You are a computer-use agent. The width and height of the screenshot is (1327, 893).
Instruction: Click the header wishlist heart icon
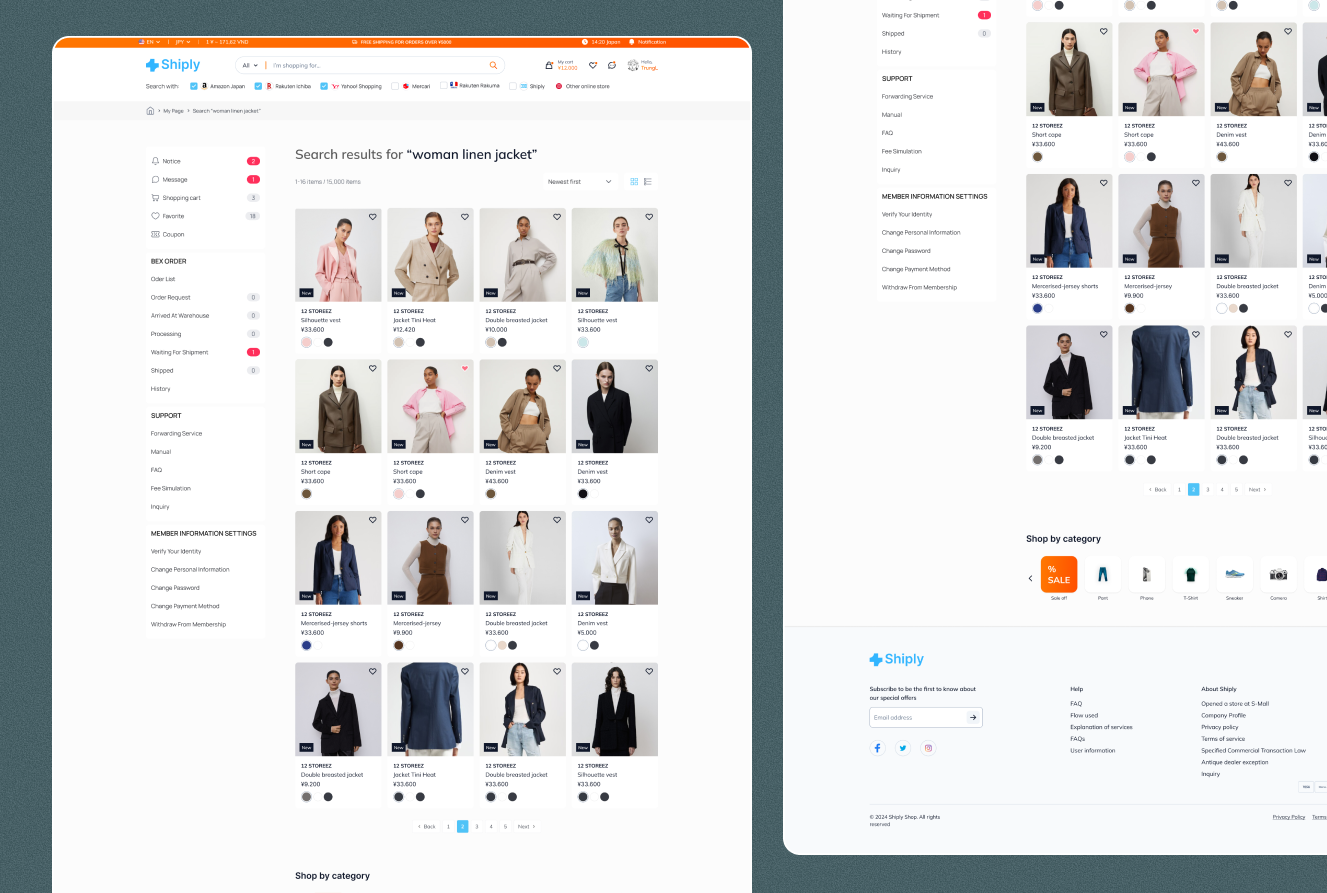pos(593,65)
